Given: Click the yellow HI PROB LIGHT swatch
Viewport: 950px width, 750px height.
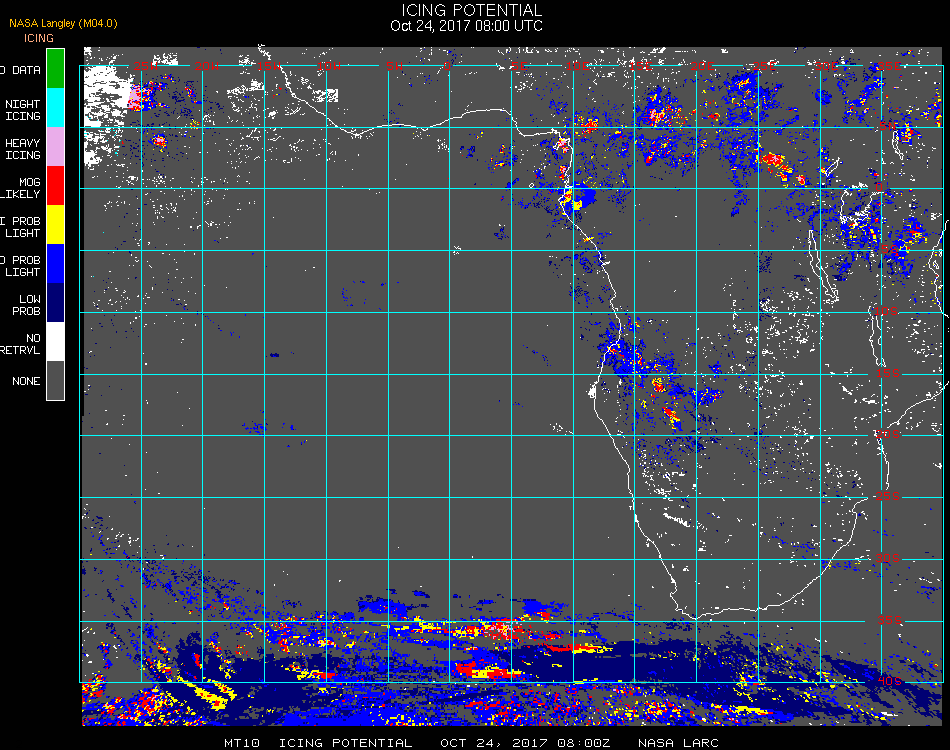Looking at the screenshot, I should 55,225.
